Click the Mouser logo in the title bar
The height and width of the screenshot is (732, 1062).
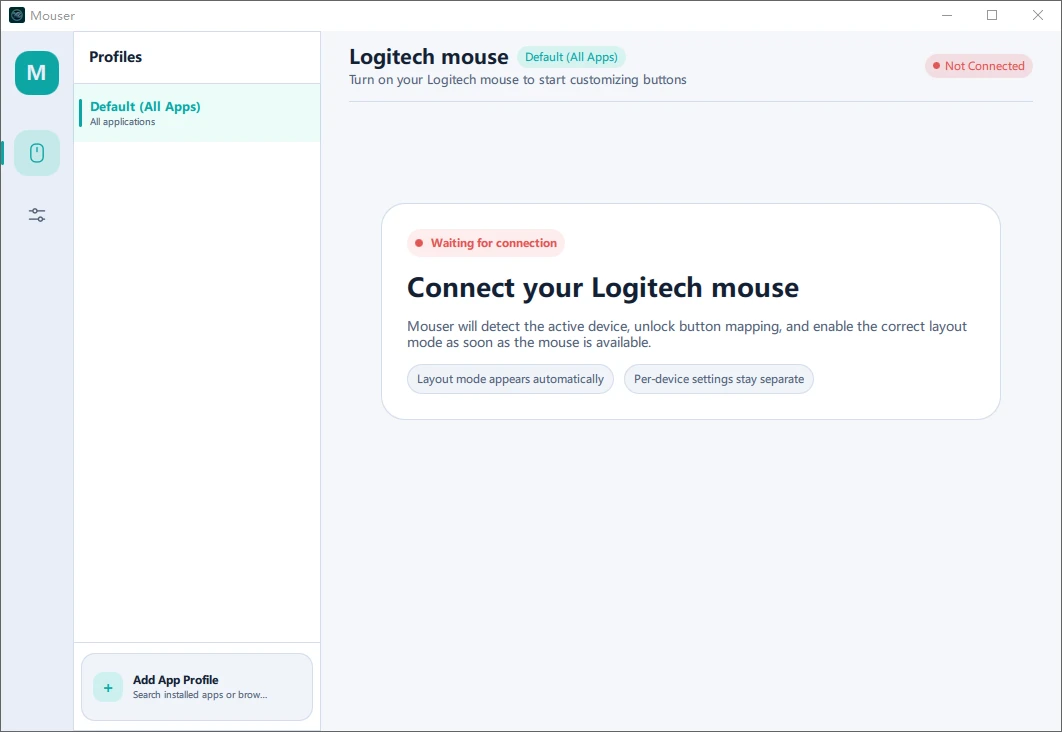point(15,15)
